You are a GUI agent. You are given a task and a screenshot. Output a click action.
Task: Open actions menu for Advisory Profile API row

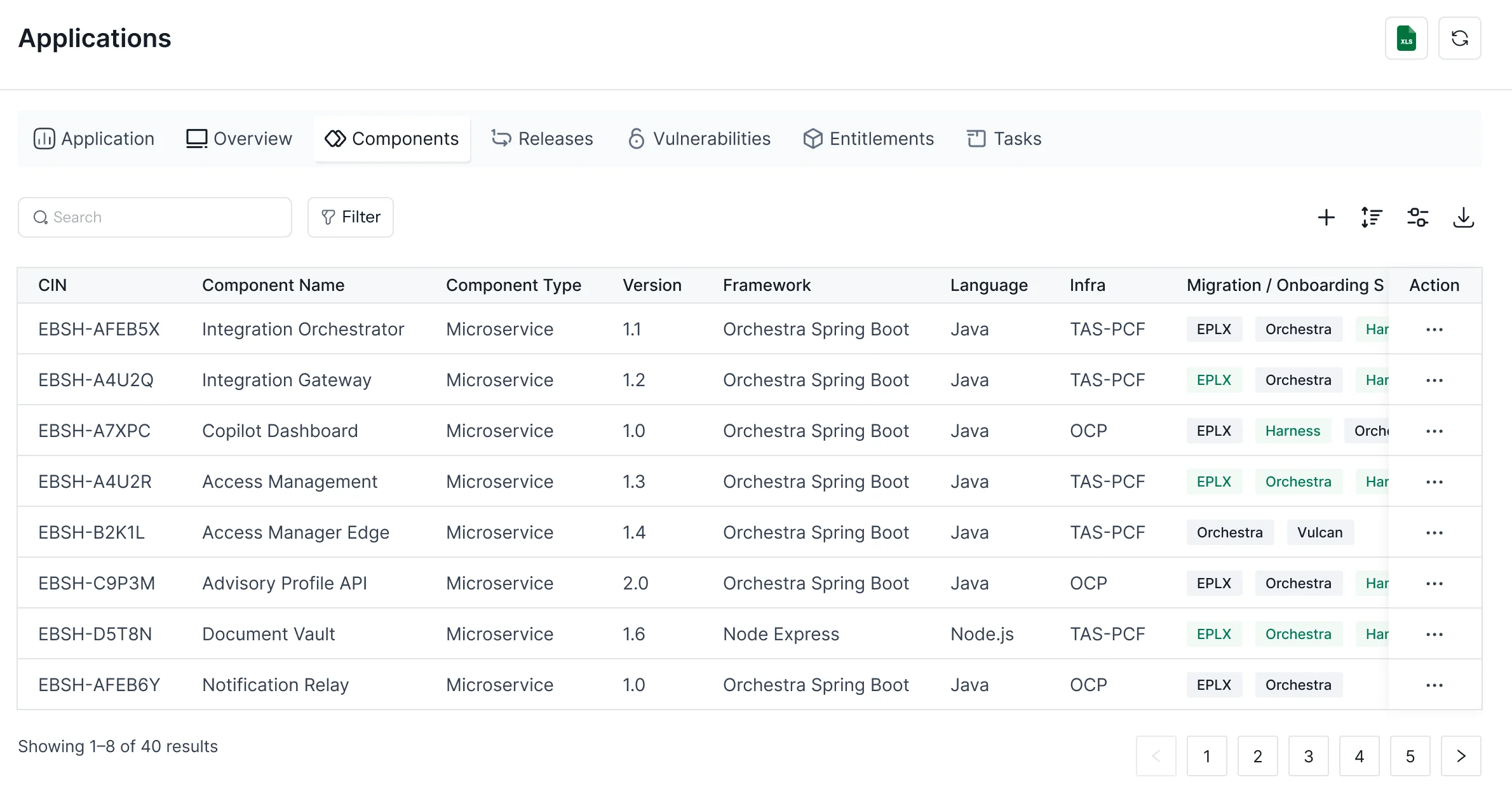[x=1434, y=583]
